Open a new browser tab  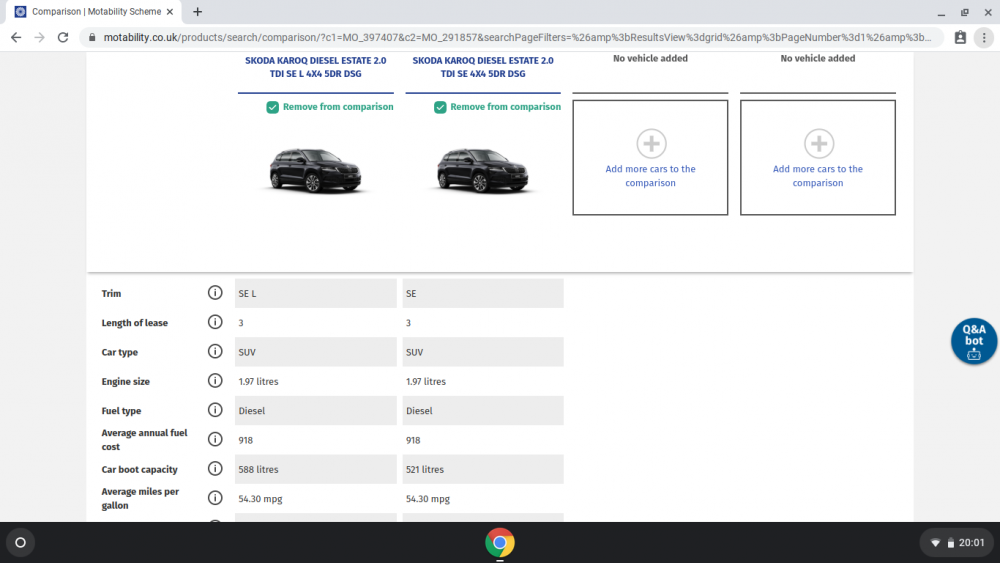click(x=198, y=11)
